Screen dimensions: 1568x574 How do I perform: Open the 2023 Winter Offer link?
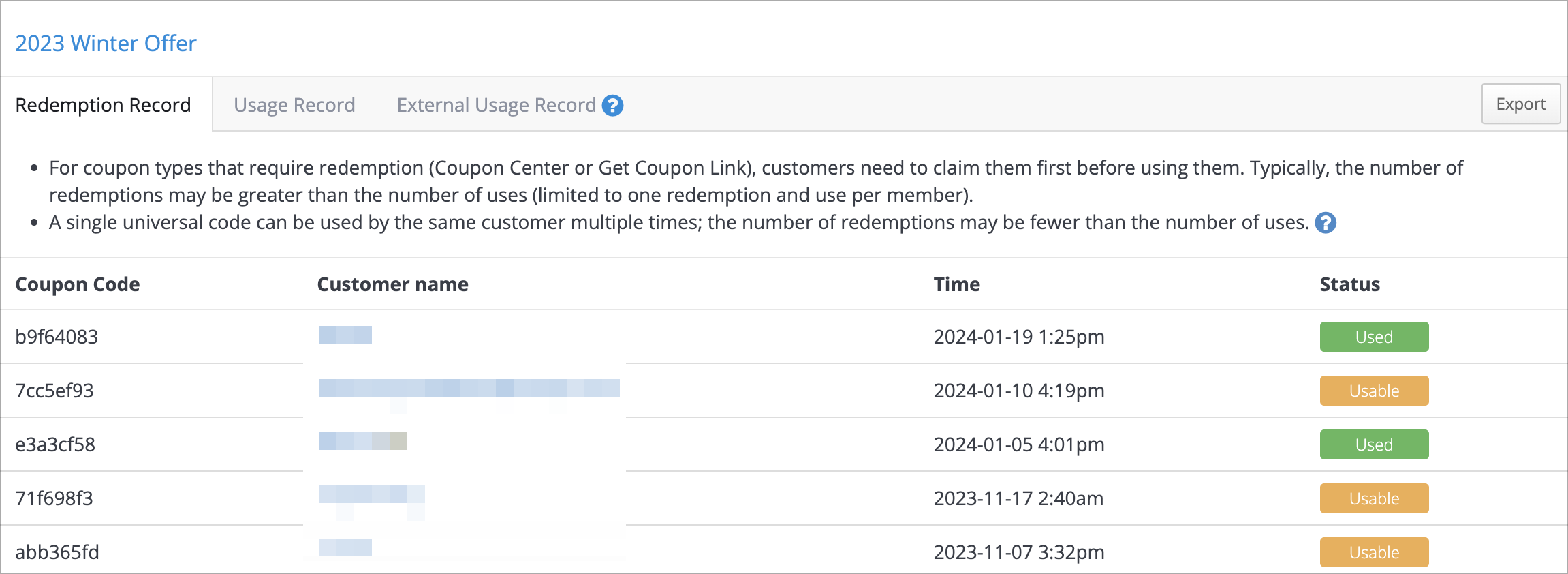click(106, 44)
